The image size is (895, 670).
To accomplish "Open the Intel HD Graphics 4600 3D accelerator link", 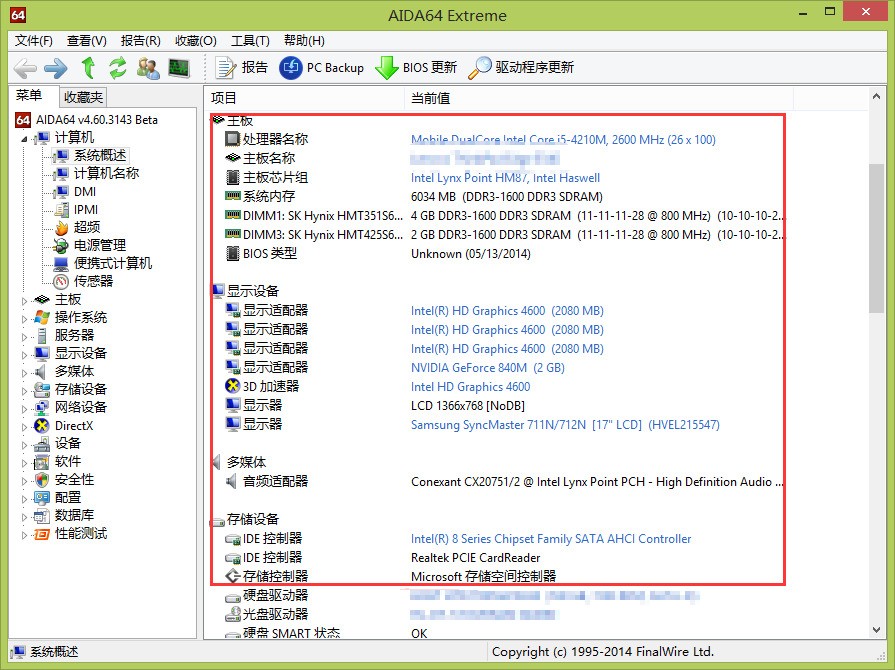I will pos(470,387).
